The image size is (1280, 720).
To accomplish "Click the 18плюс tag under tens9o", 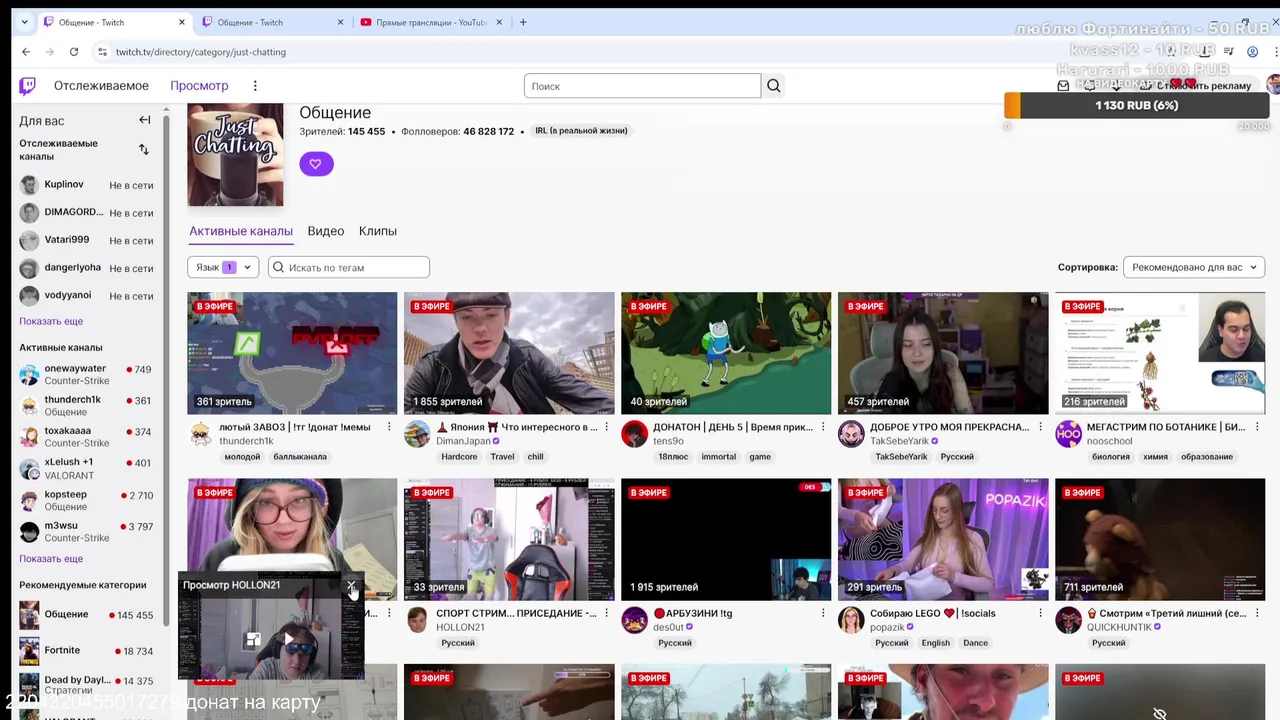I will (x=673, y=457).
